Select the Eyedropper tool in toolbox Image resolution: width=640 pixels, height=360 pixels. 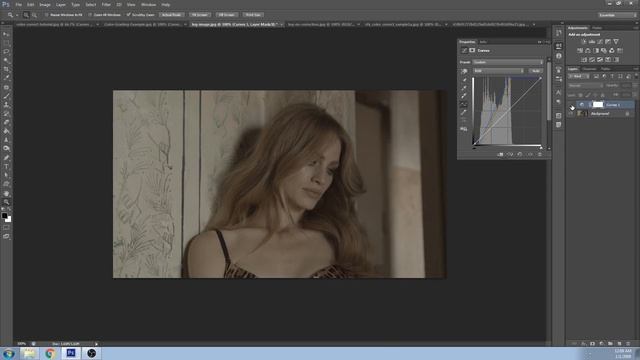coord(6,78)
